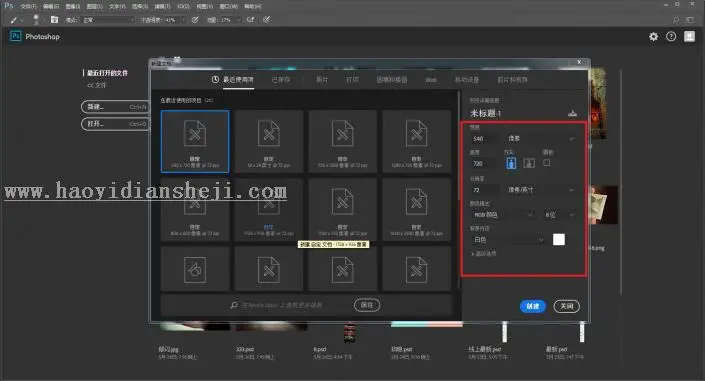The width and height of the screenshot is (705, 381).
Task: Open CC 文件 link
Action: pos(97,85)
